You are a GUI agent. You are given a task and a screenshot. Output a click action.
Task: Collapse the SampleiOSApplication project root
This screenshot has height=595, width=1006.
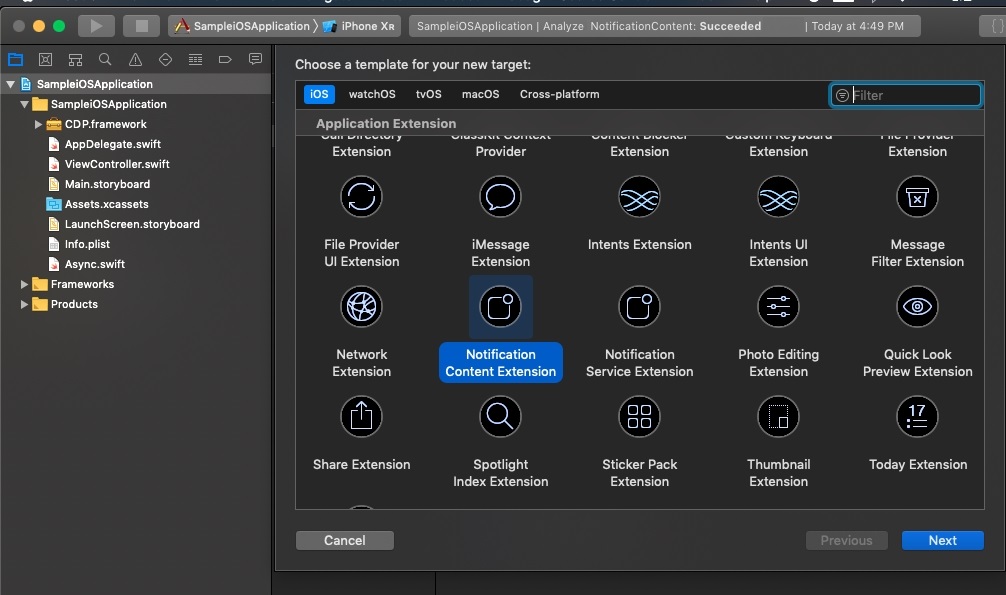[11, 84]
